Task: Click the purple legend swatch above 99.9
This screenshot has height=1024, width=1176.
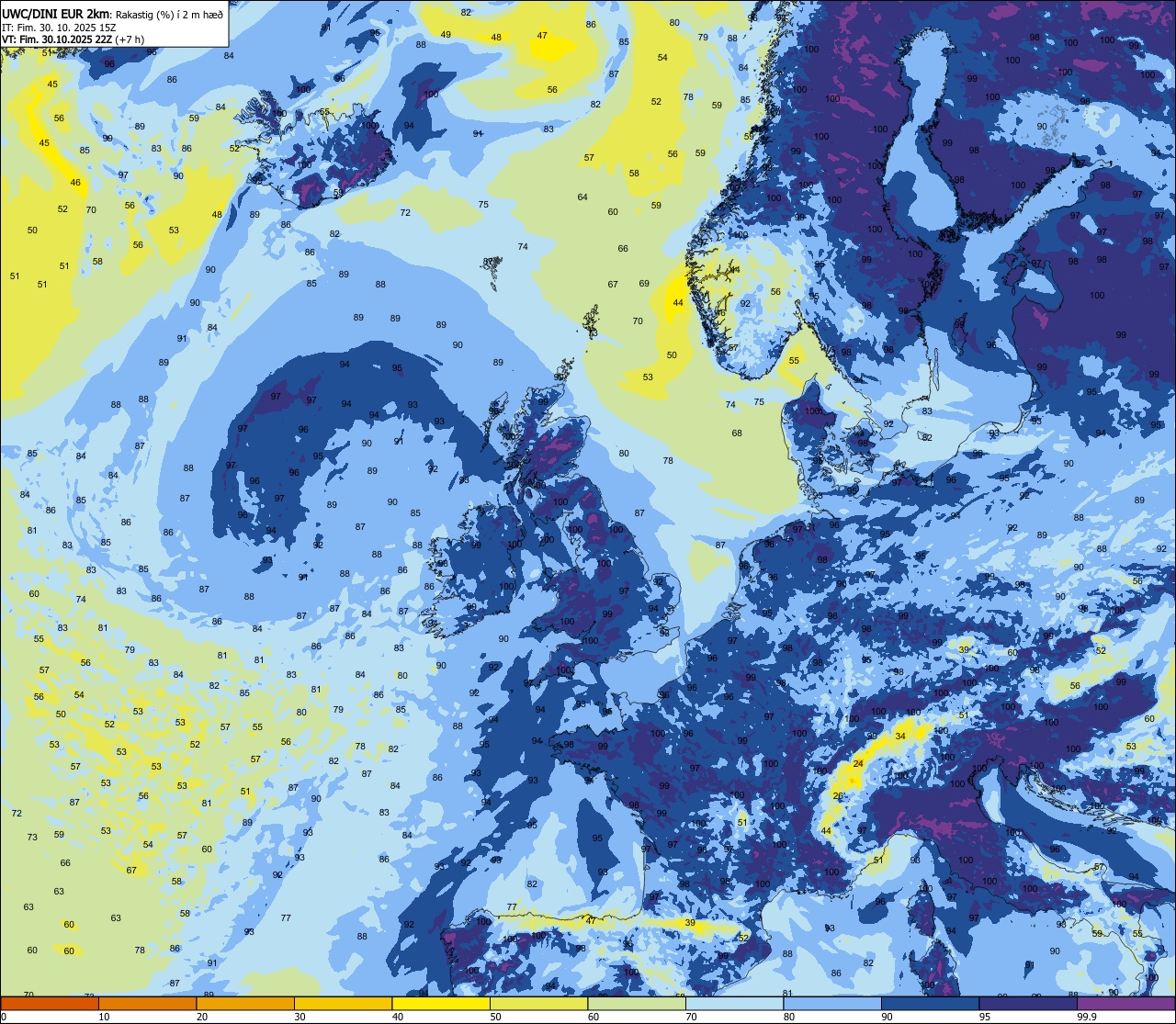Action: [1125, 1004]
